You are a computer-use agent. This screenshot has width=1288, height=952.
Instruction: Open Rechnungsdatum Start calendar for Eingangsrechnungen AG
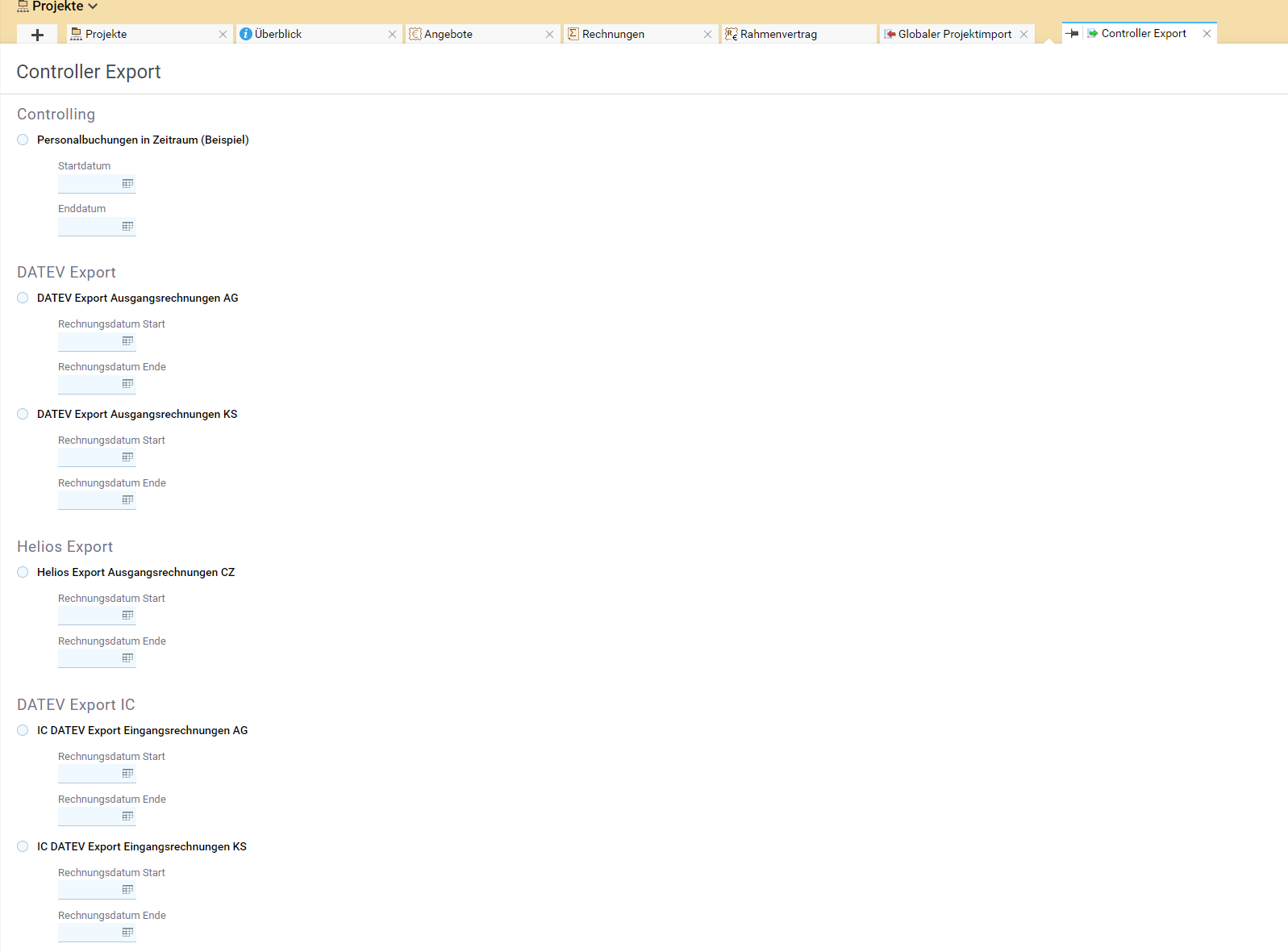(x=127, y=774)
